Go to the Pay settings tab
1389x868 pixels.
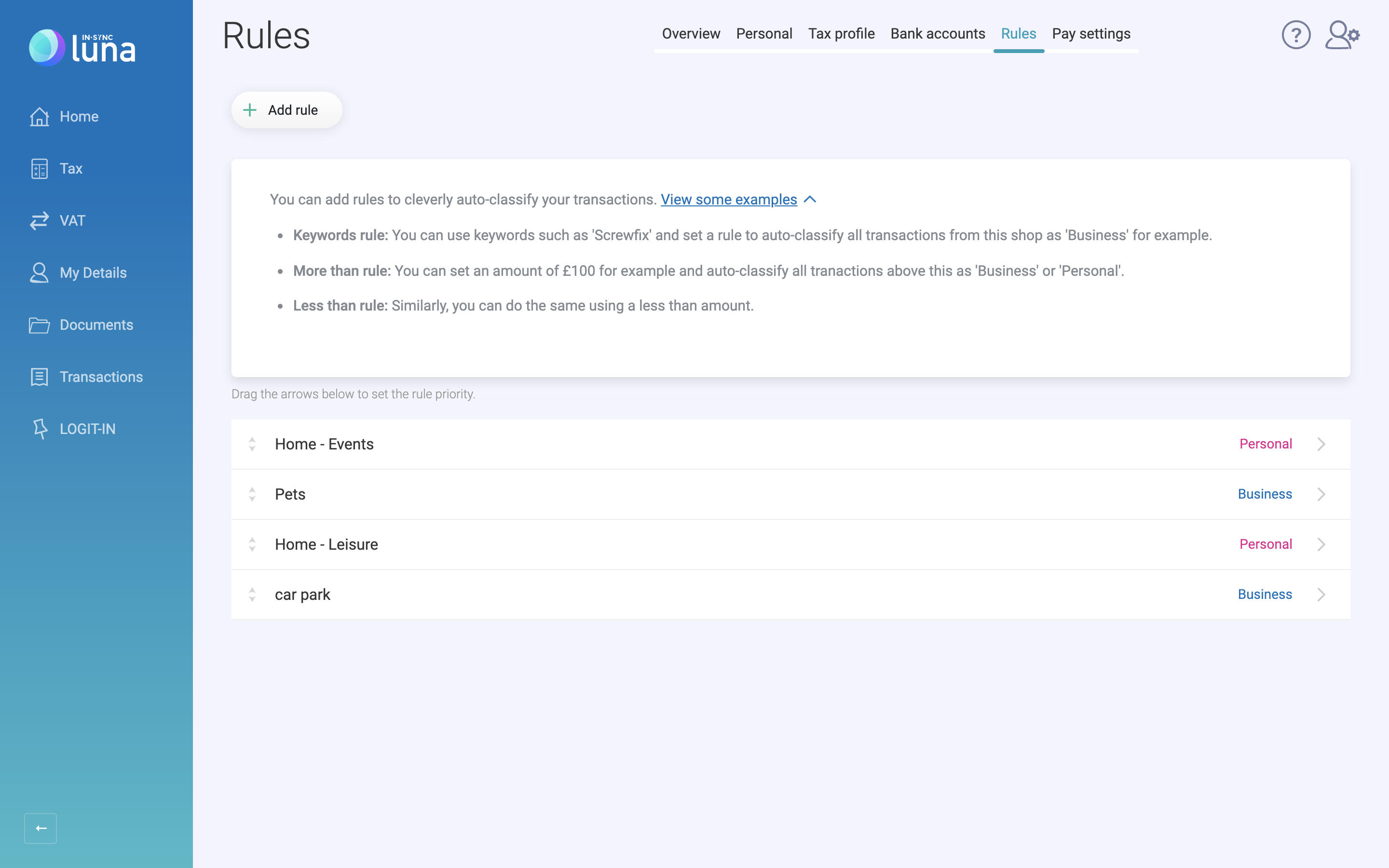1090,34
